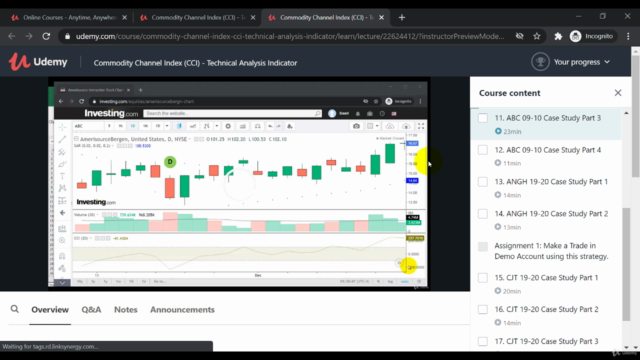Close the inactive Commodity Channel Index tab

[x=253, y=18]
